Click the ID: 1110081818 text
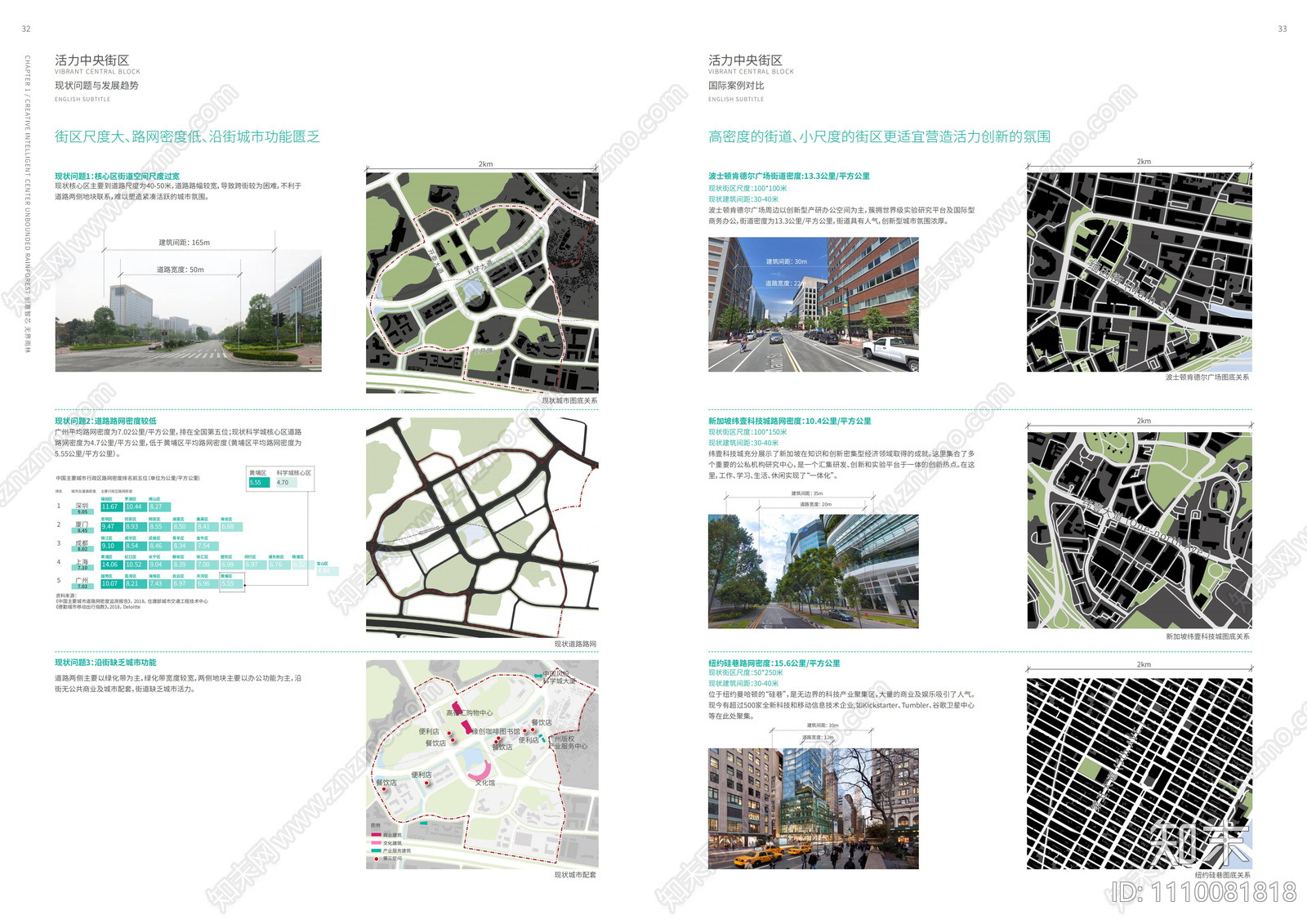 (x=1205, y=892)
